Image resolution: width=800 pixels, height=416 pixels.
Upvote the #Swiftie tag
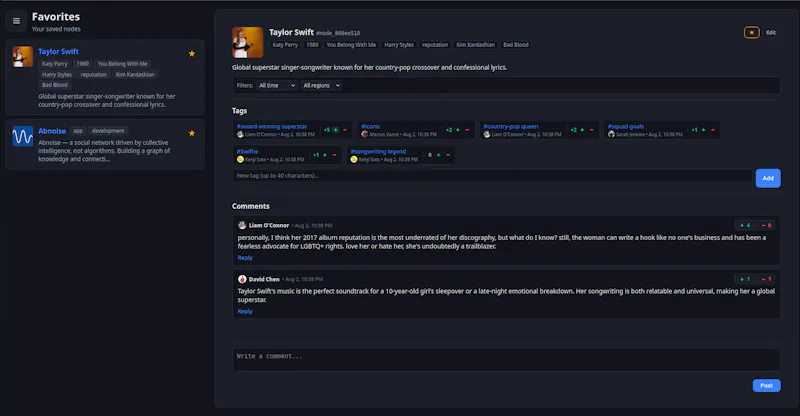(x=325, y=155)
